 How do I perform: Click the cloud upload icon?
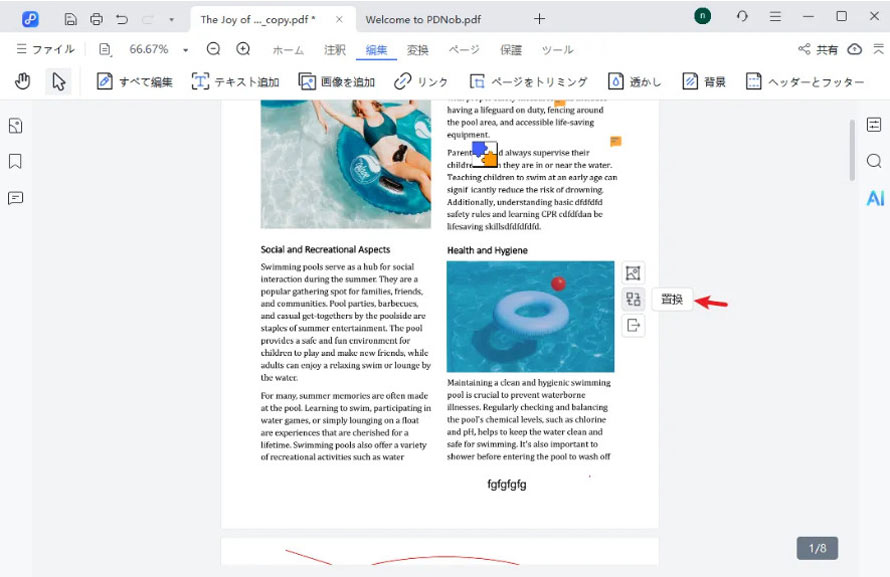tap(854, 49)
